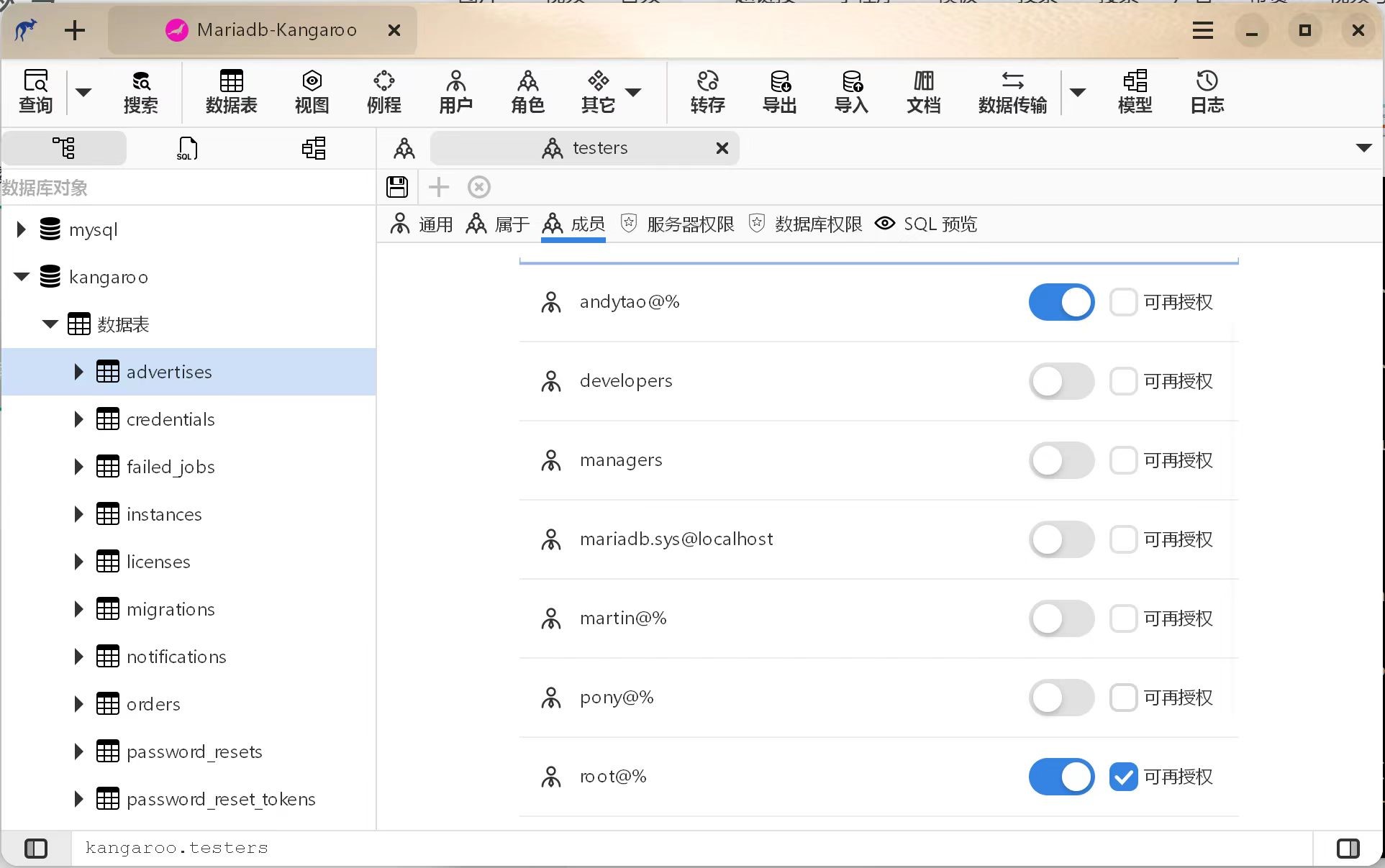This screenshot has height=868, width=1385.
Task: Click the 转存 dump toolbar icon
Action: pos(707,91)
